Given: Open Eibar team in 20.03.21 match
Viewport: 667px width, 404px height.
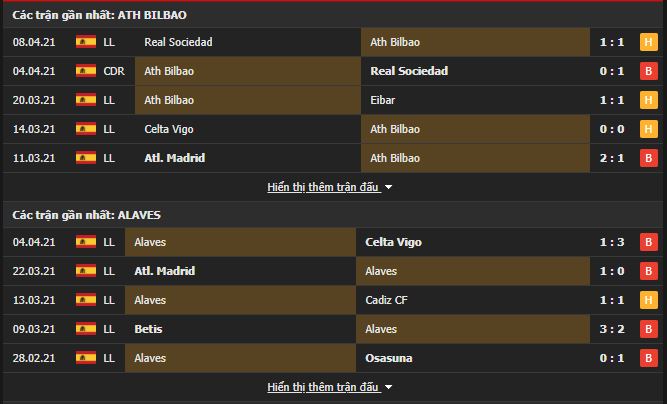Looking at the screenshot, I should click(382, 100).
